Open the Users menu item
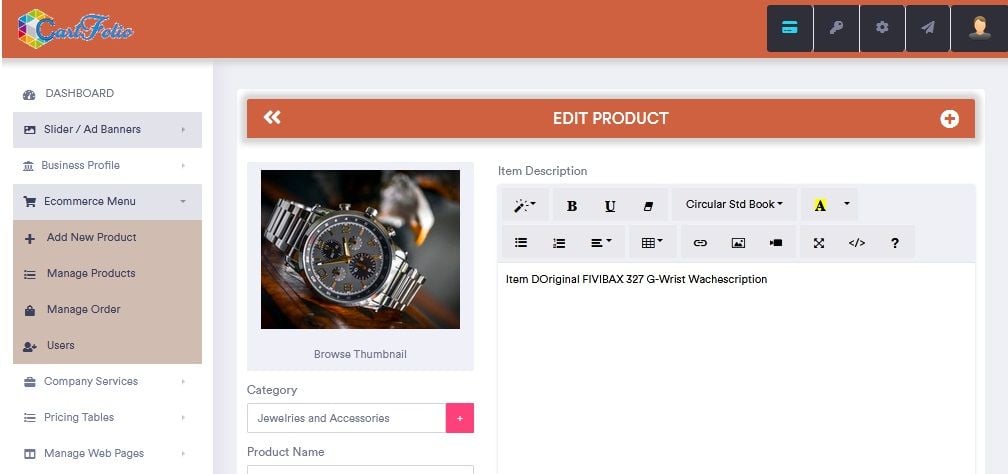1008x474 pixels. 107,346
